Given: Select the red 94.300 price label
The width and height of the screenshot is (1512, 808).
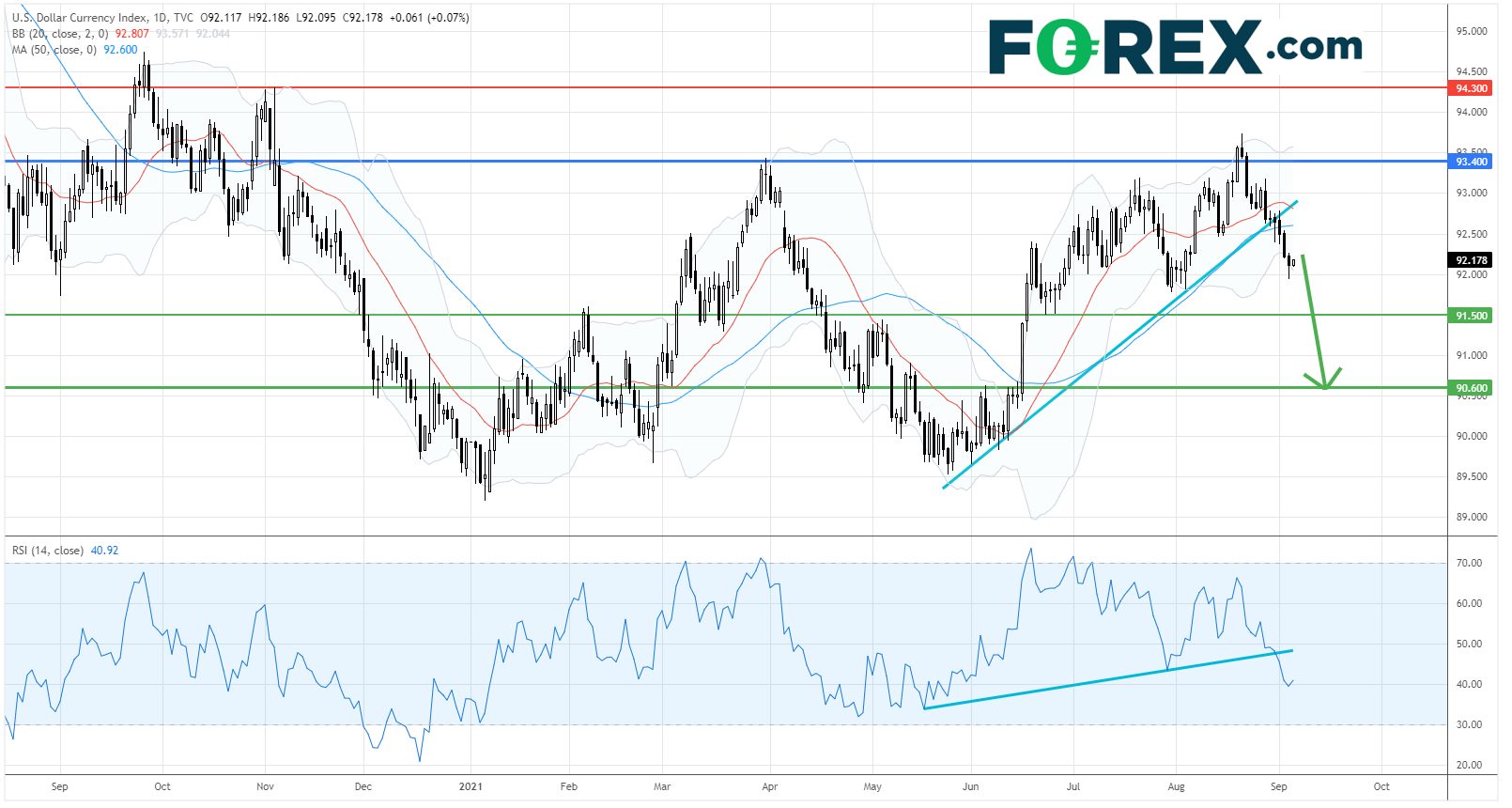Looking at the screenshot, I should (1471, 88).
